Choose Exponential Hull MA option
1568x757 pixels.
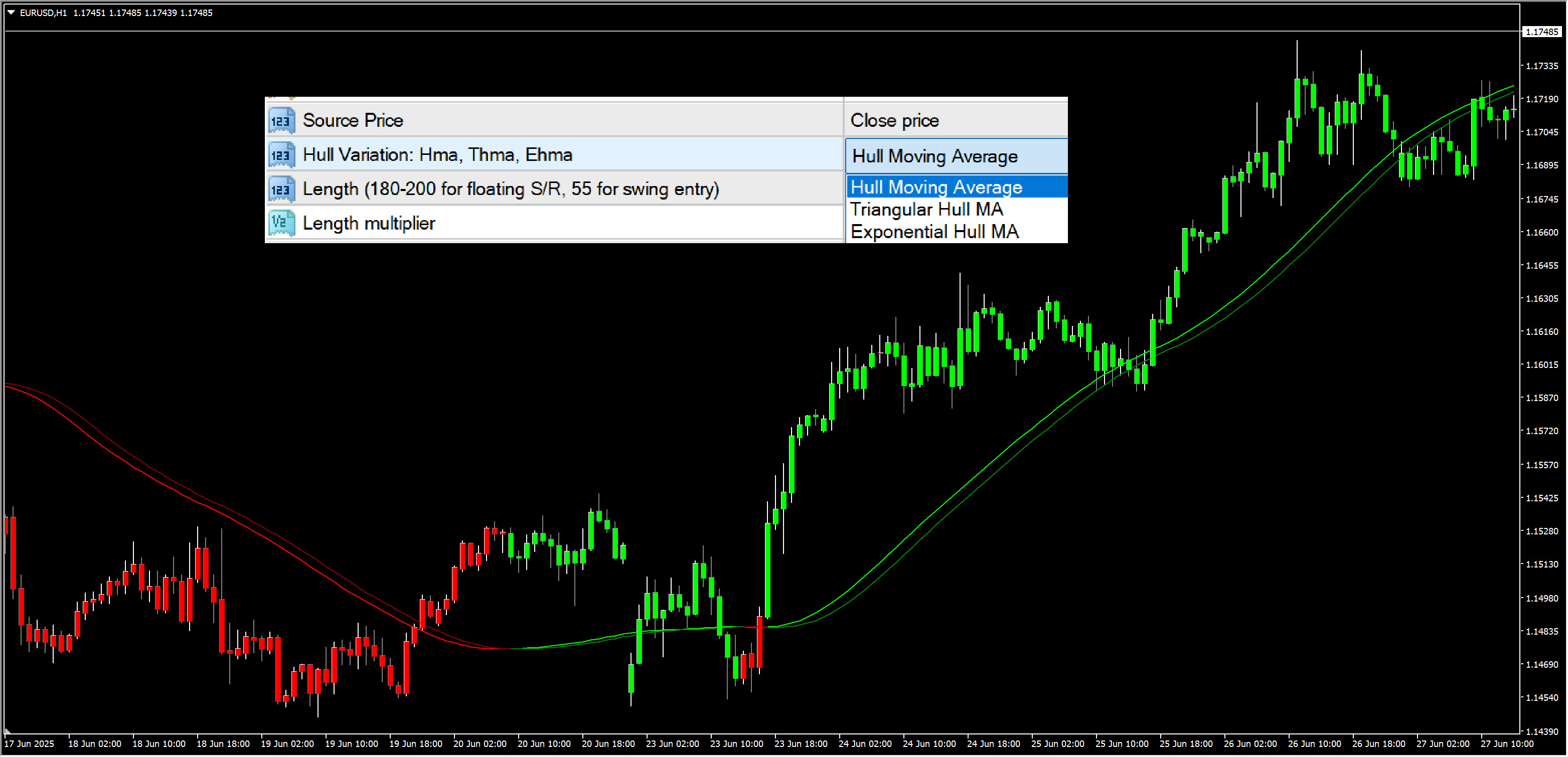pyautogui.click(x=957, y=232)
